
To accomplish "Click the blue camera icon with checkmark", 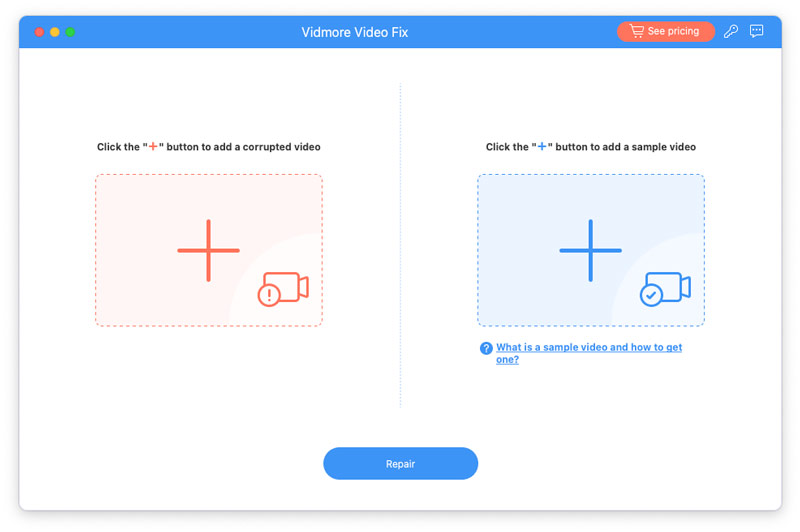I will click(x=665, y=289).
